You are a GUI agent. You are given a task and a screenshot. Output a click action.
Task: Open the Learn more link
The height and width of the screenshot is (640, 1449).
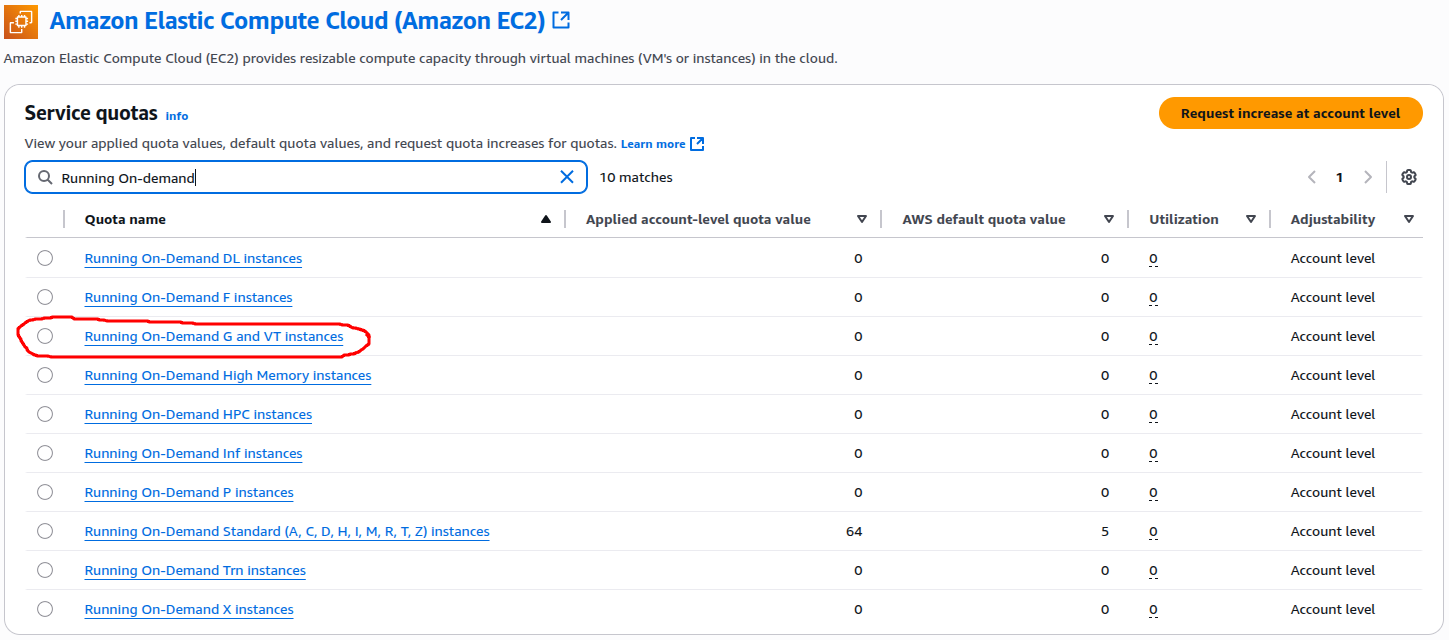pyautogui.click(x=653, y=144)
